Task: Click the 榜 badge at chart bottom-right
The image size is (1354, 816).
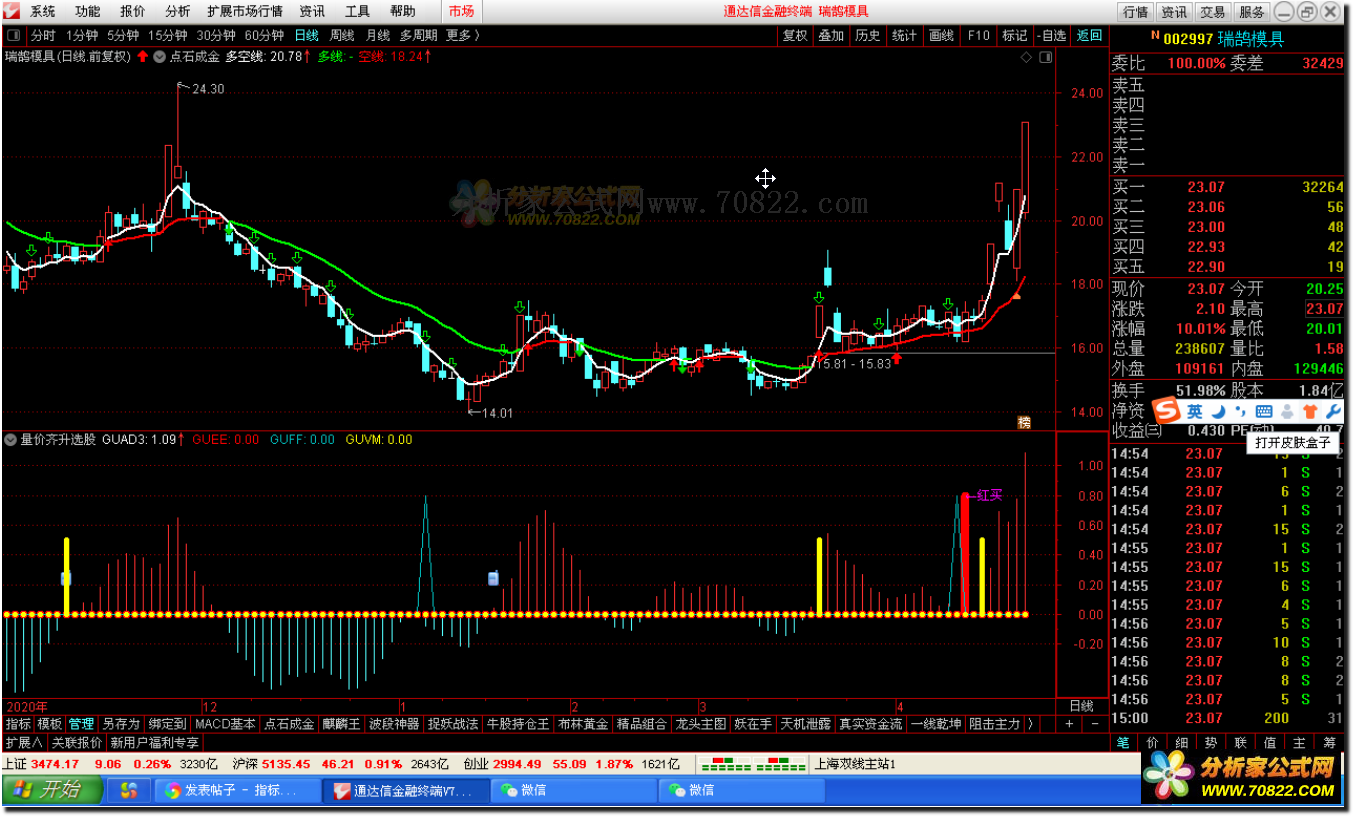Action: [1024, 422]
